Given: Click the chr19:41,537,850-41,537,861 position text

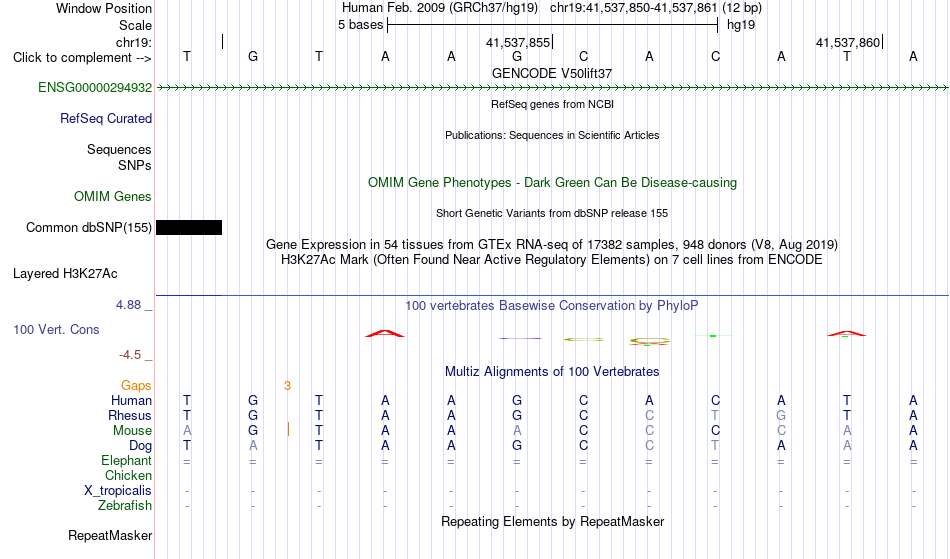Looking at the screenshot, I should (x=634, y=8).
